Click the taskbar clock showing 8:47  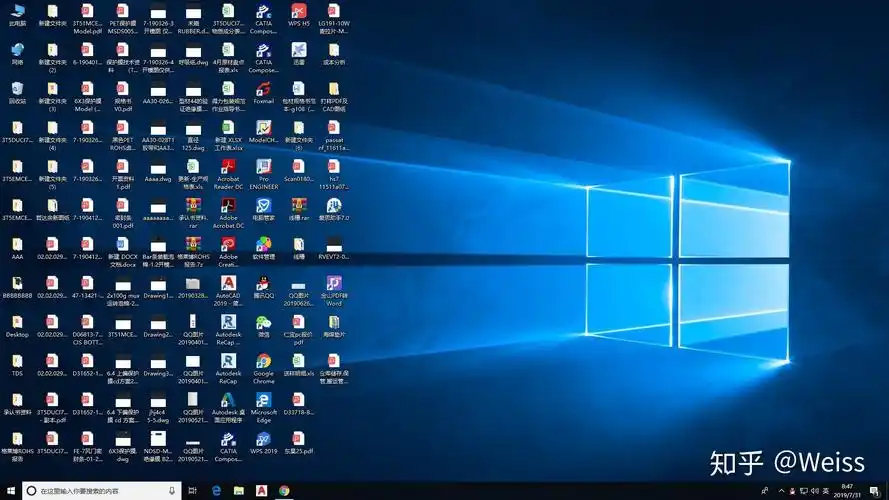847,491
